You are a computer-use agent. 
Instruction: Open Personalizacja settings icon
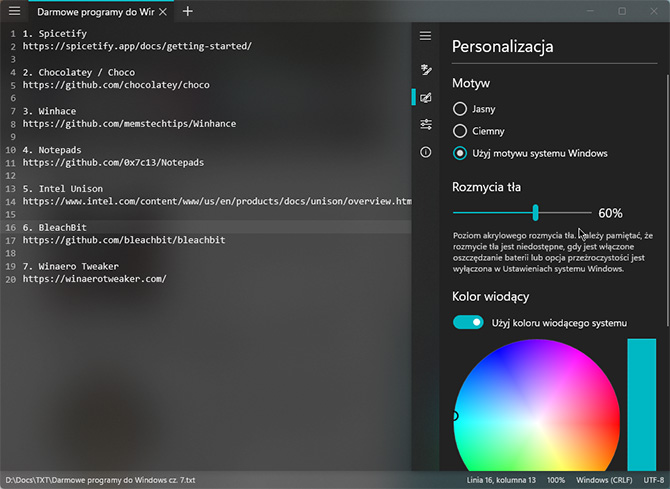[x=426, y=97]
